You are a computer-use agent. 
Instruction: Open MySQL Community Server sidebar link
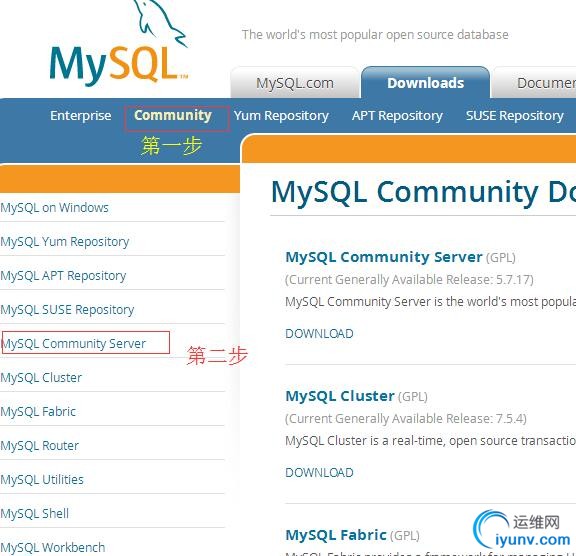tap(73, 344)
